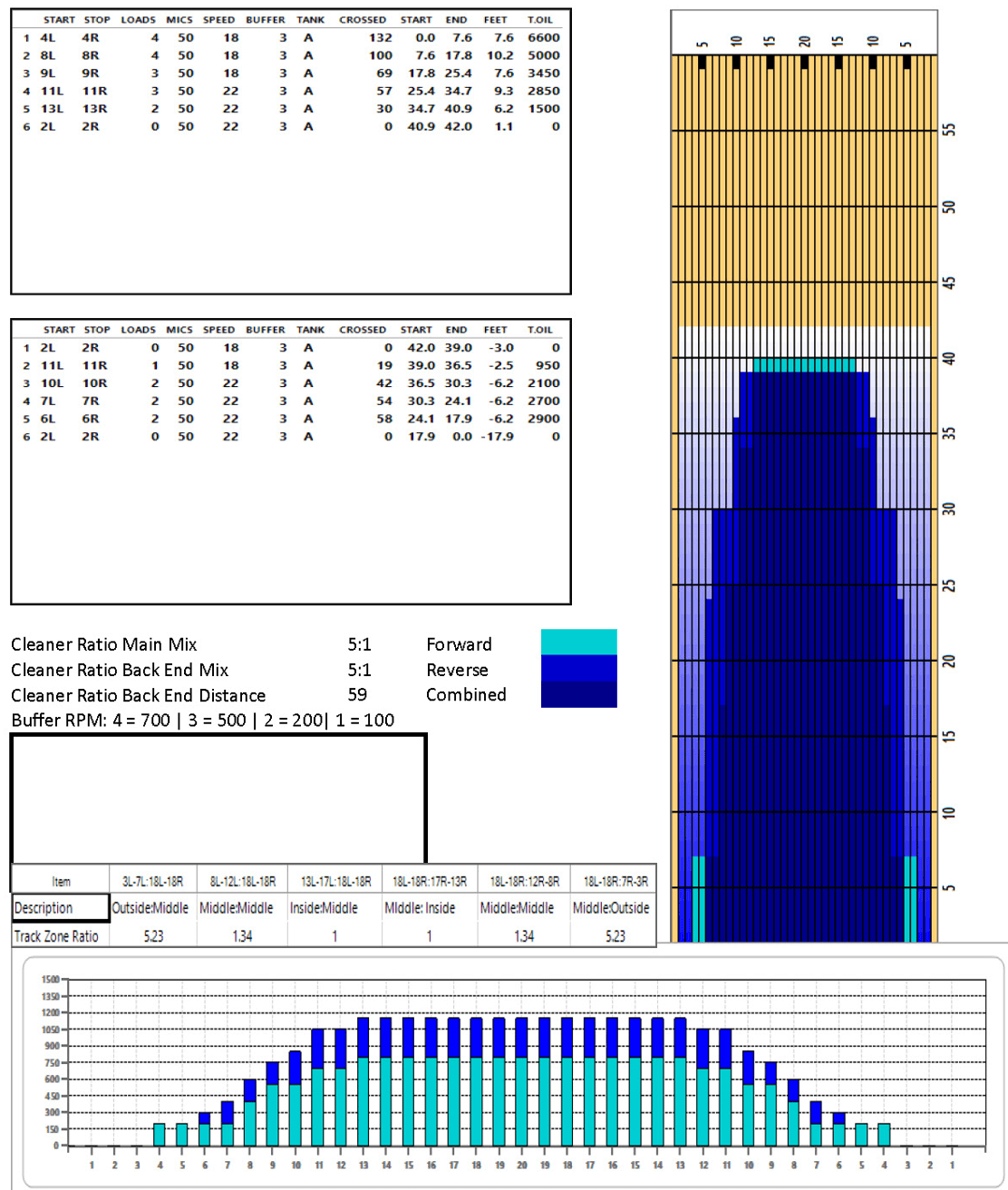Click the empty notes box under Buffer RPM
1008x1190 pixels.
(218, 798)
